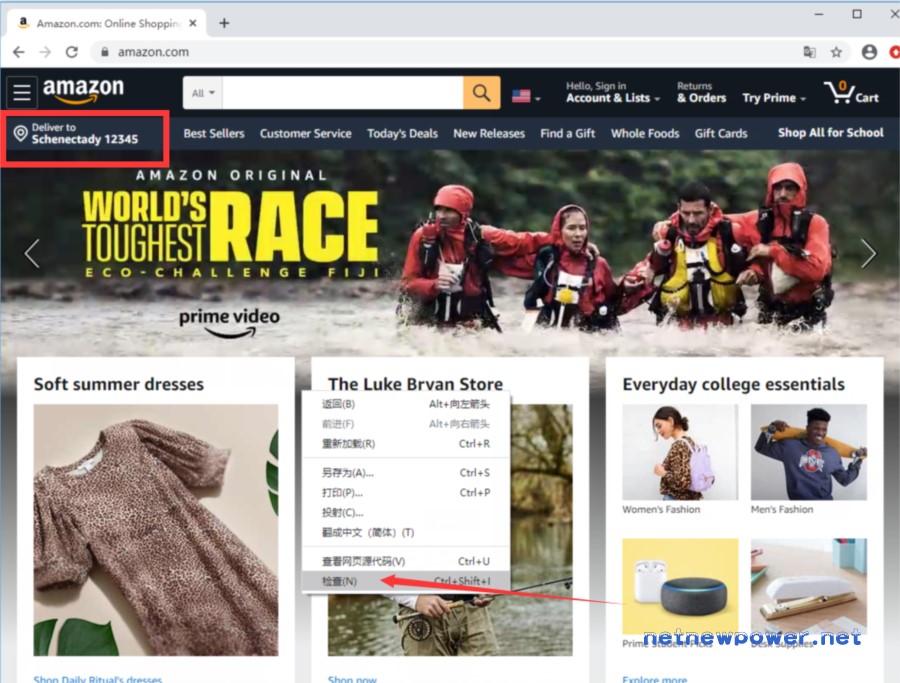
Task: Open the leopard dress product image
Action: 156,530
